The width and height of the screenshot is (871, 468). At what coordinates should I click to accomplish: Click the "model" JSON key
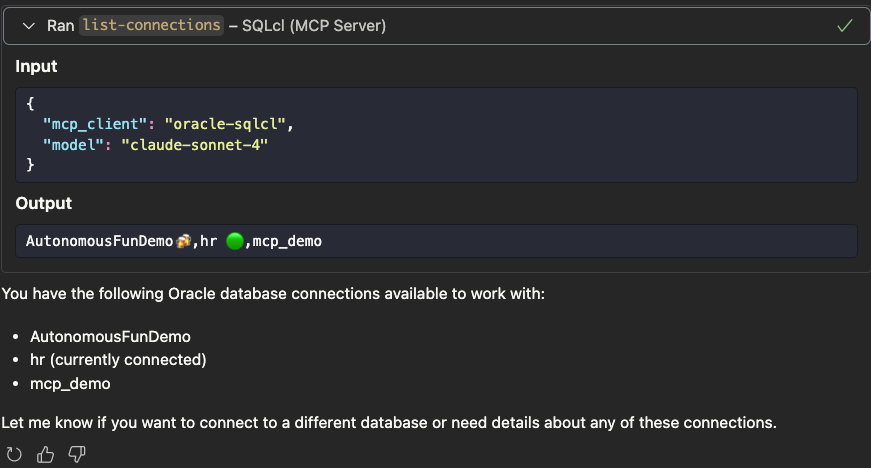tap(73, 145)
